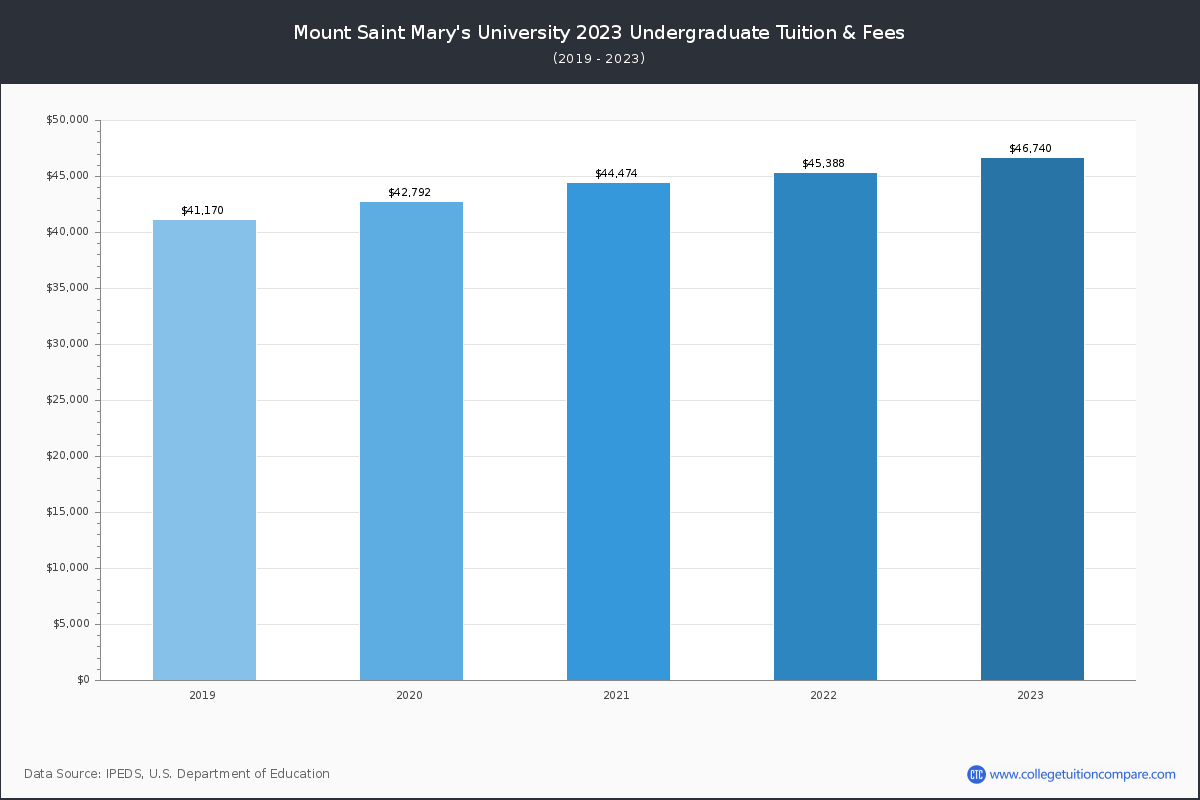This screenshot has height=800, width=1200.
Task: Click the $10,000 y-axis label
Action: point(68,568)
